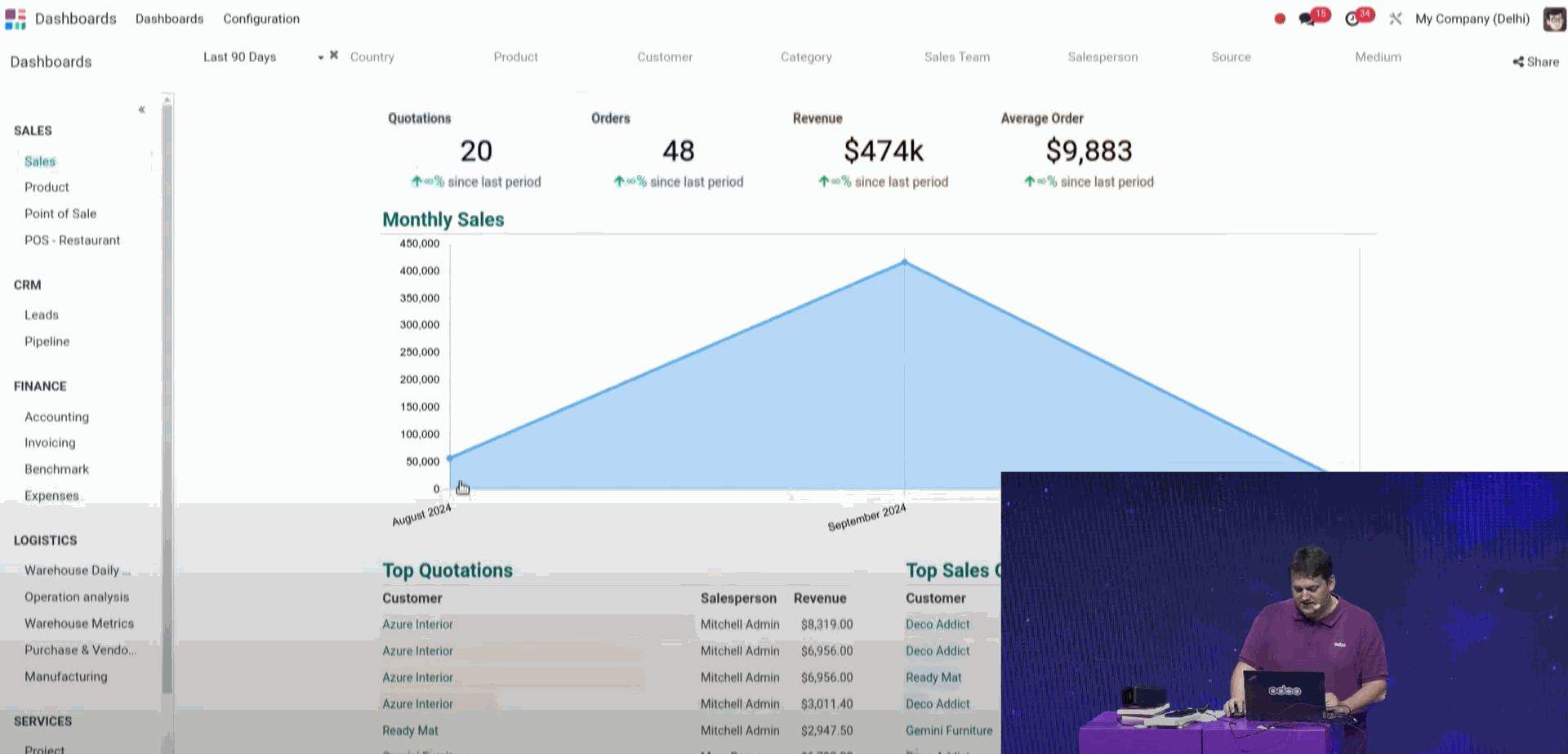Open Ready Mat in Top Quotations
Image resolution: width=1568 pixels, height=754 pixels.
[410, 730]
